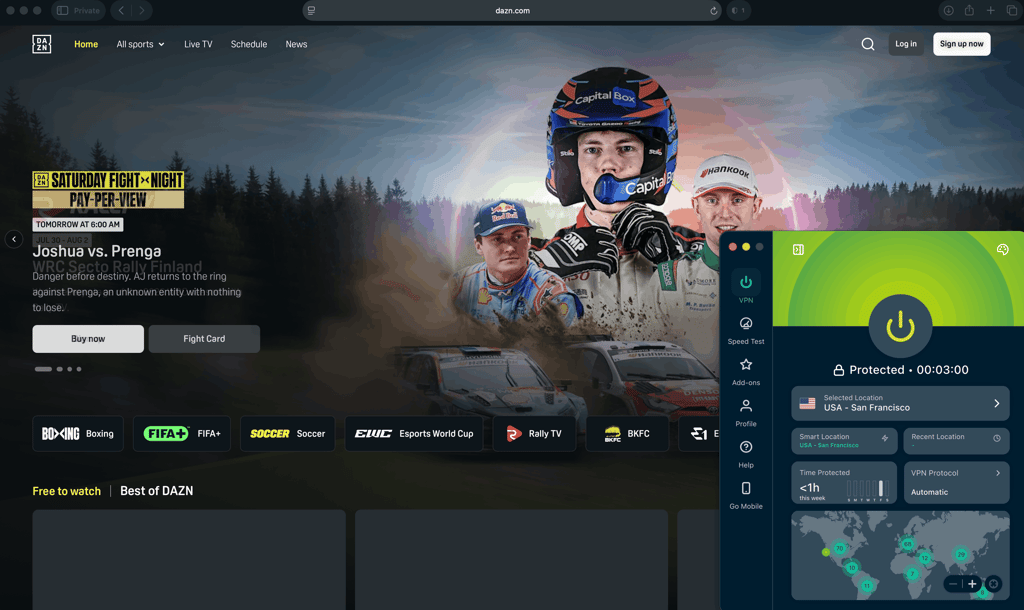Expand Selected Location USA - San Francisco
Screen dimensions: 1024x610
pyautogui.click(x=900, y=403)
